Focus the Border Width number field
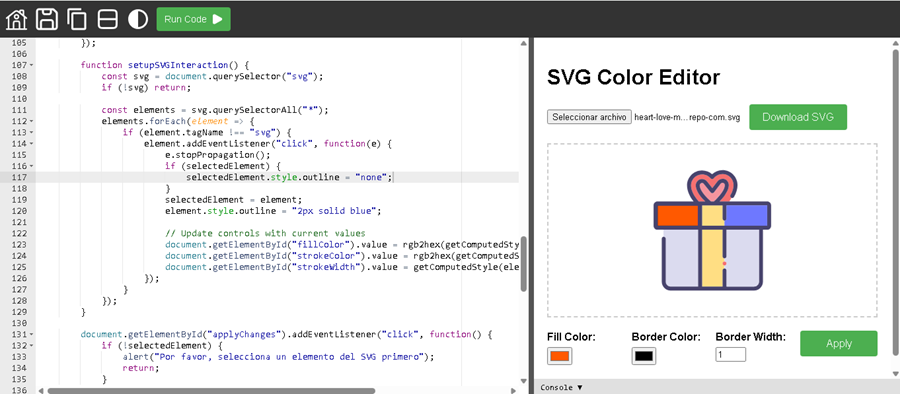The image size is (900, 394). pos(731,355)
